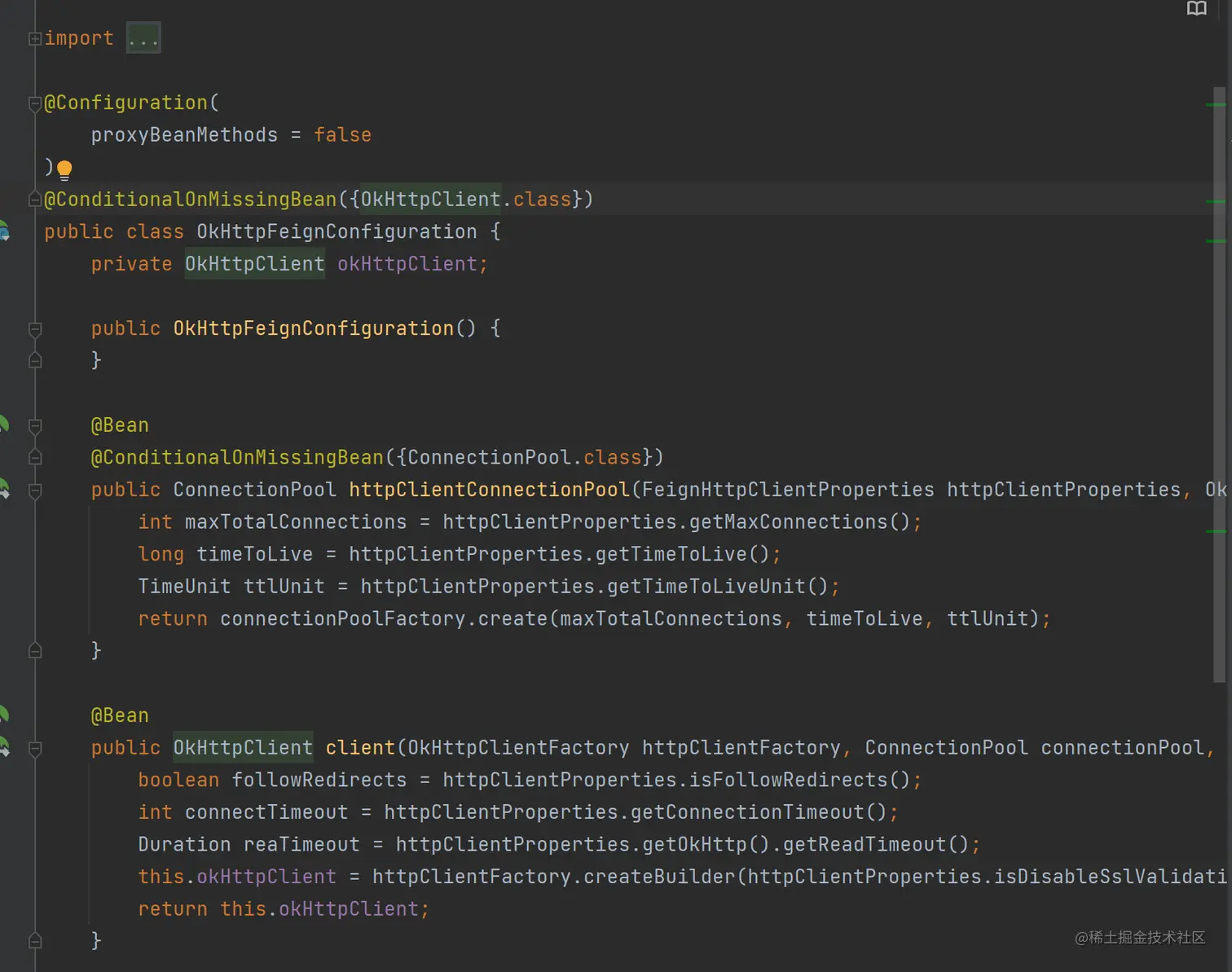This screenshot has height=972, width=1232.
Task: Click fold end marker after connectionPoolFactory return
Action: click(35, 650)
